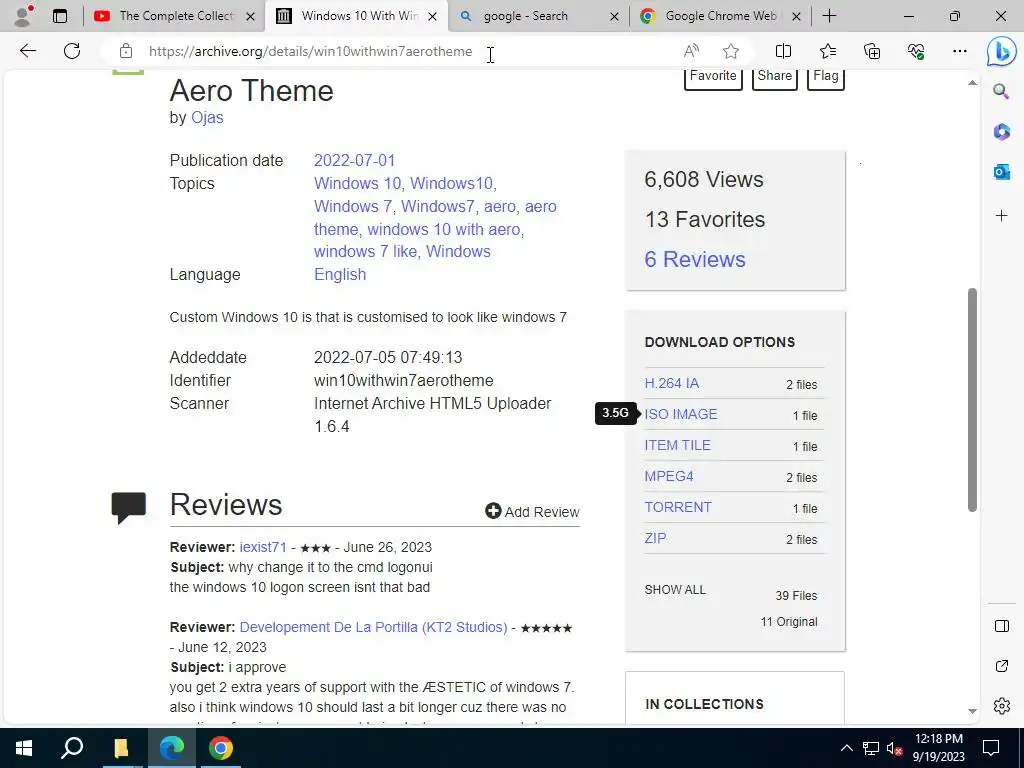Open uploader Ojas profile link
The image size is (1024, 768).
pos(207,118)
